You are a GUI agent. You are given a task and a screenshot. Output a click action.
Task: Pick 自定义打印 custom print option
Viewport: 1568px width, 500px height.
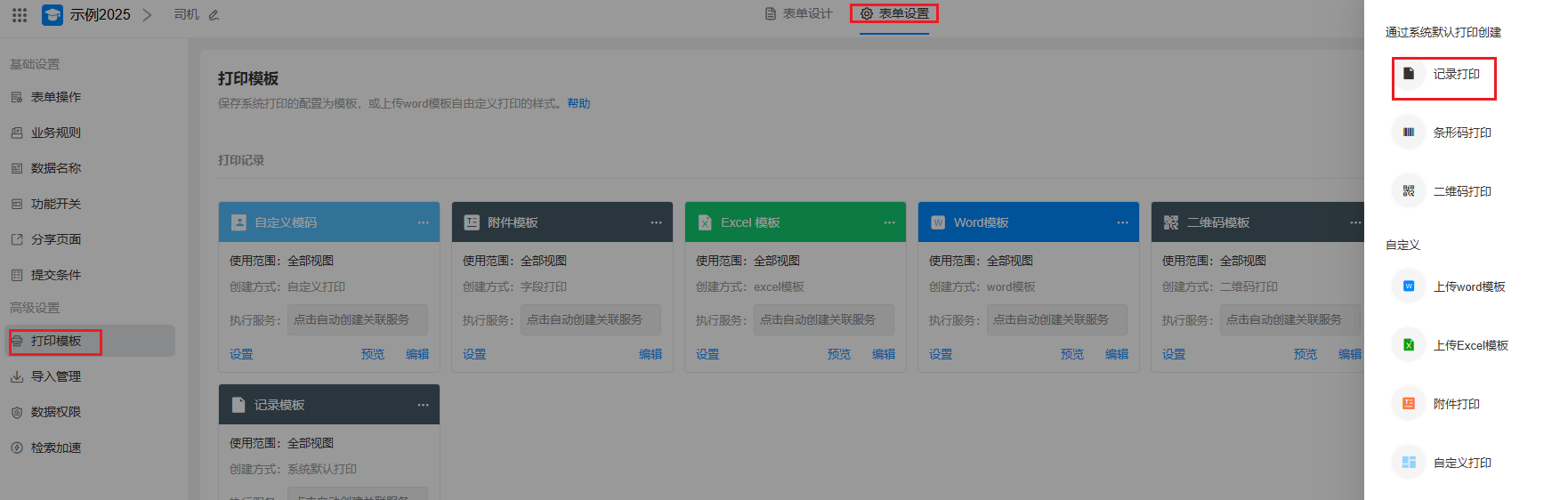1461,463
